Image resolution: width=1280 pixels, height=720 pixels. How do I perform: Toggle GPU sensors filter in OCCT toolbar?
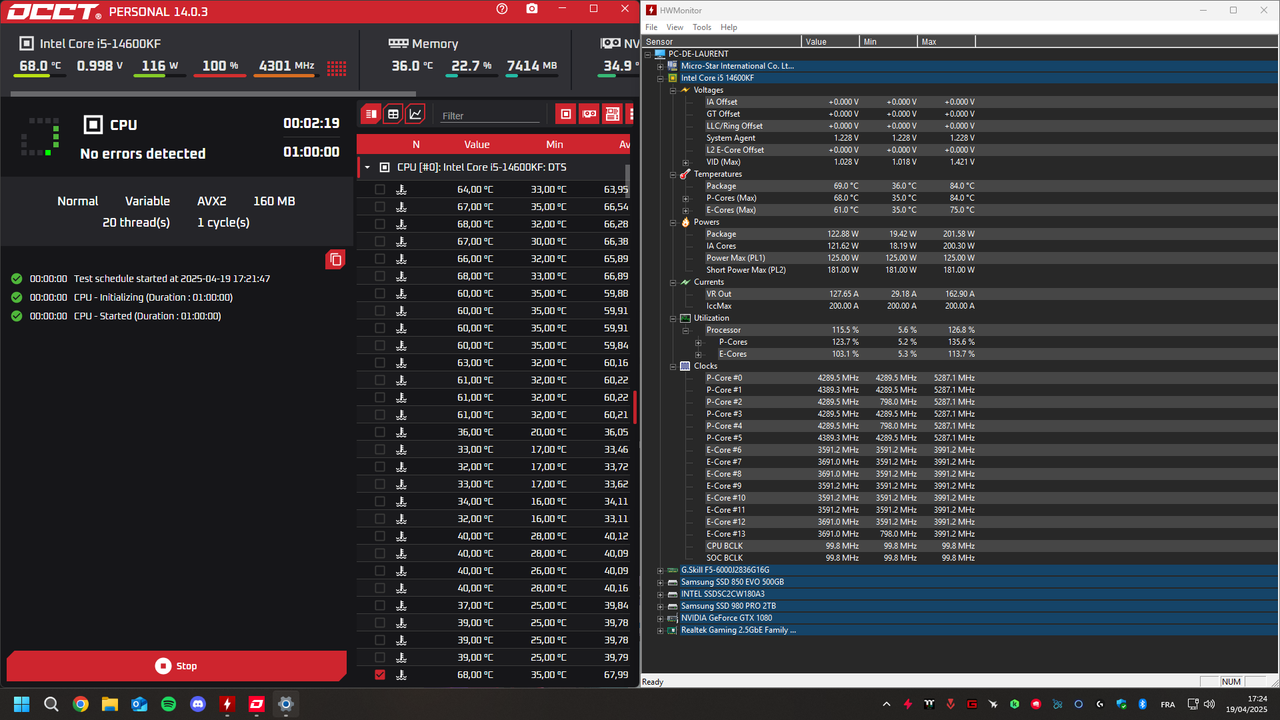pos(589,114)
